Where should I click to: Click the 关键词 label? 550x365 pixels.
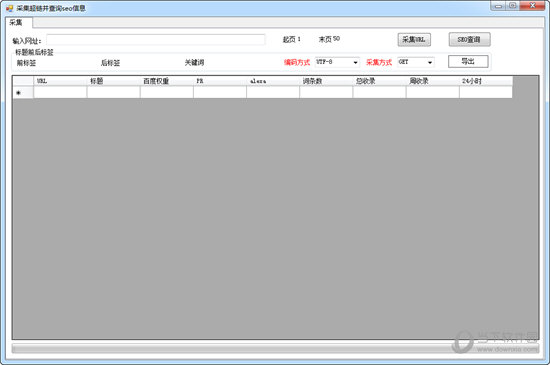(194, 63)
